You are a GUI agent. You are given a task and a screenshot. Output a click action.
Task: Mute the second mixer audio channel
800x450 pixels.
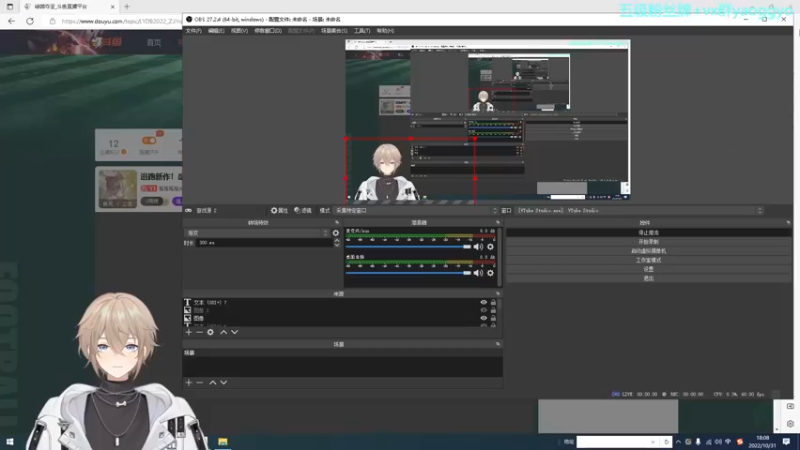478,273
